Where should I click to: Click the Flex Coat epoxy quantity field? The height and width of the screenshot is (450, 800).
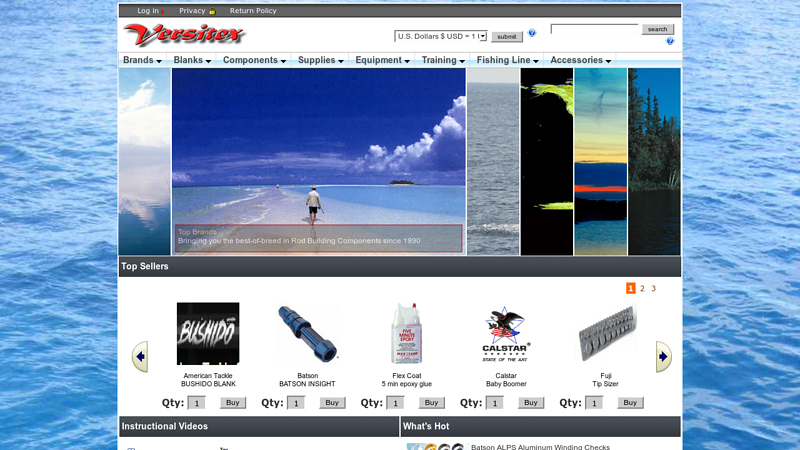click(395, 403)
